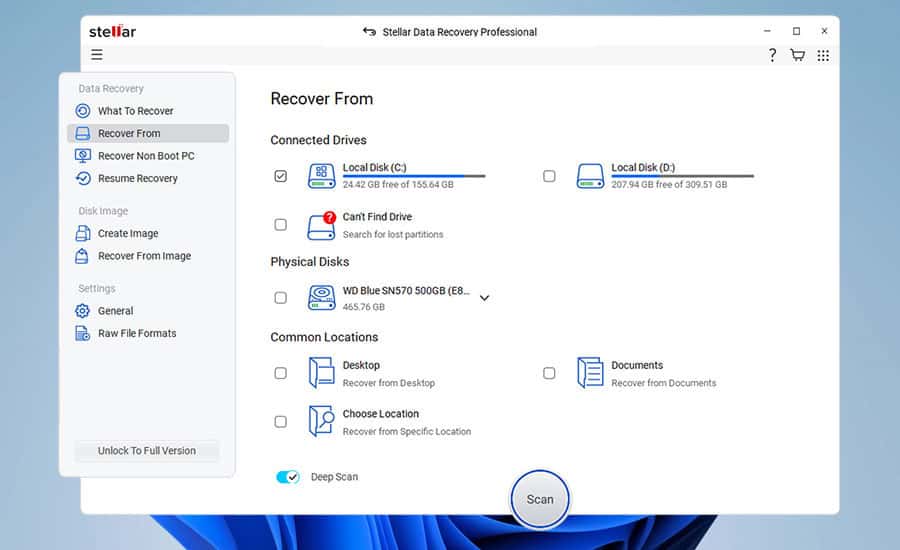Click Recover from Desktop text

(389, 383)
